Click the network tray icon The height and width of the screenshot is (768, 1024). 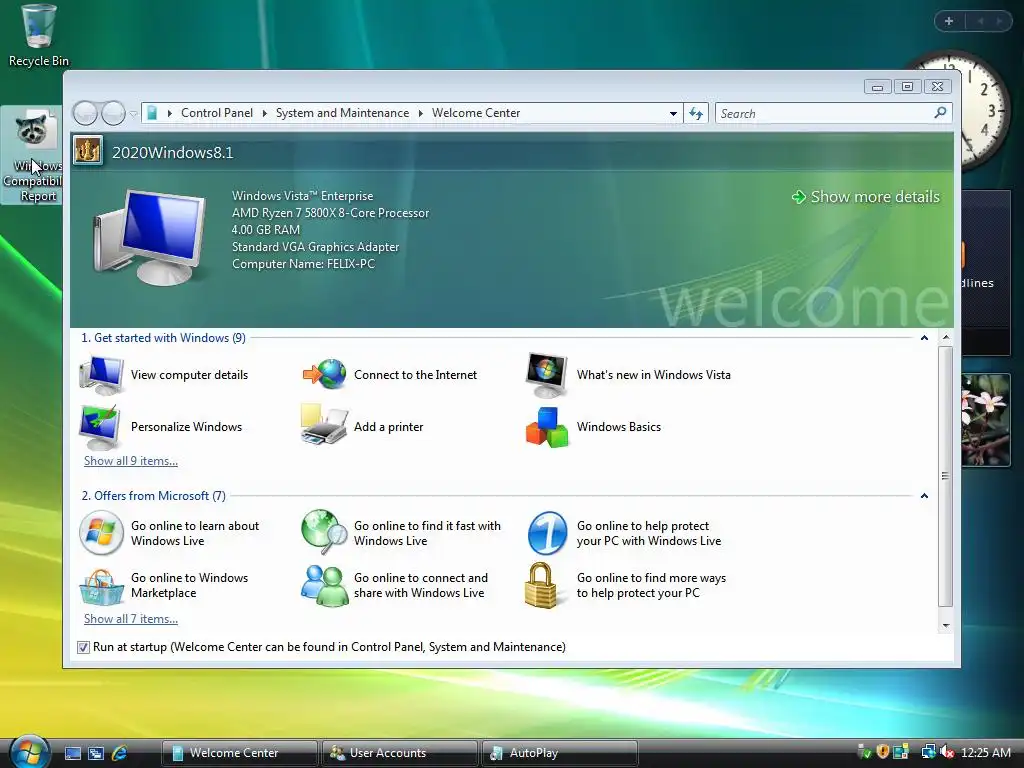coord(928,752)
